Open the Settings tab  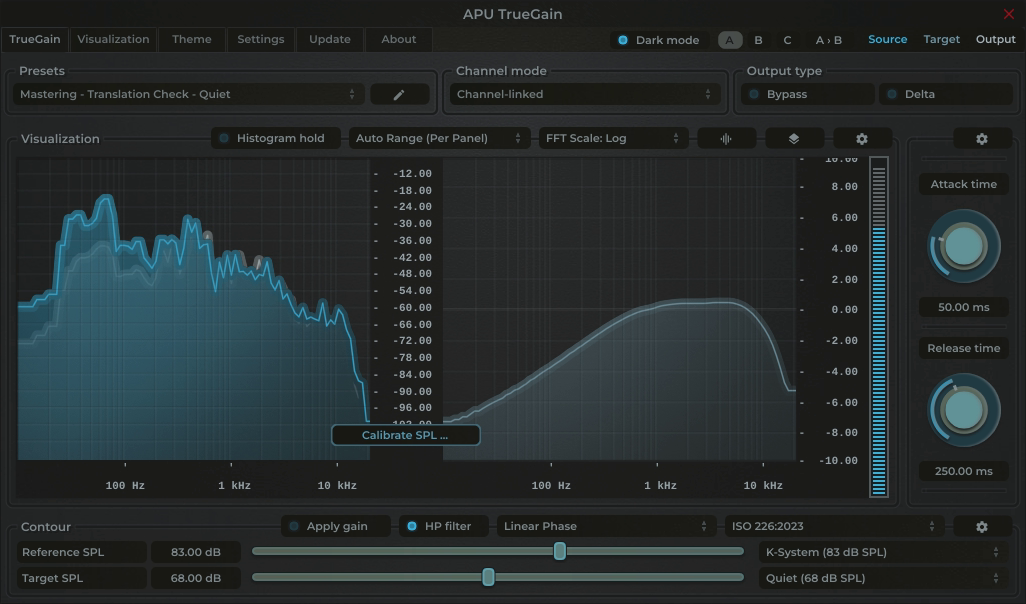260,39
